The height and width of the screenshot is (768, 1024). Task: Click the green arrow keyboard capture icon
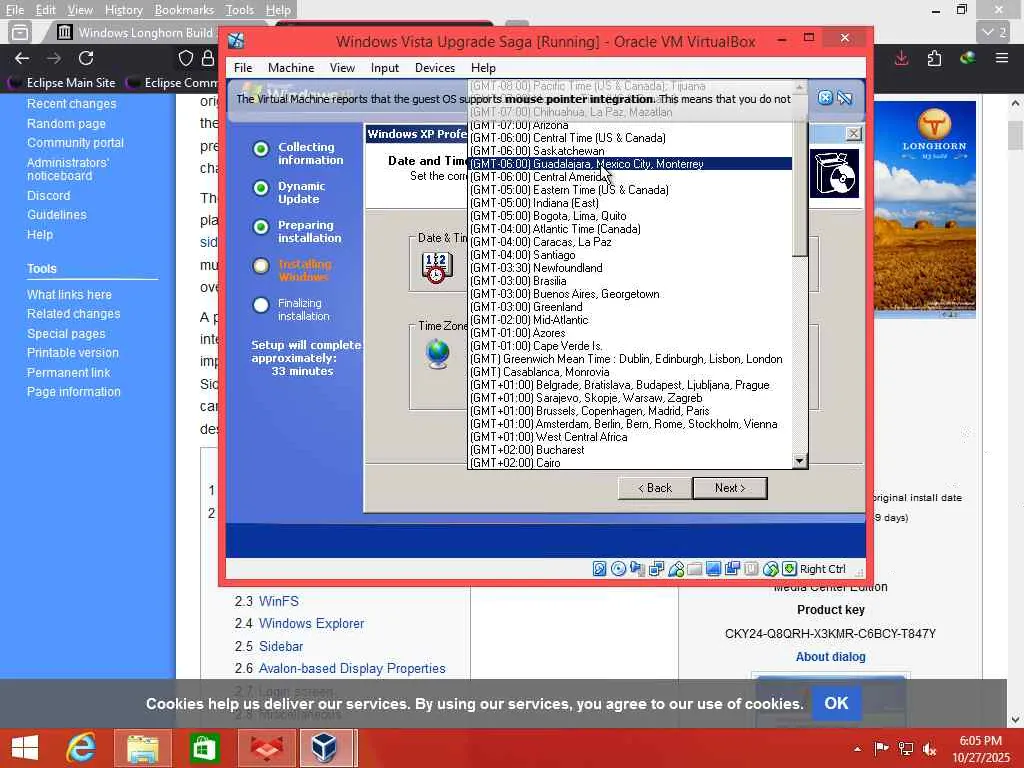(789, 569)
